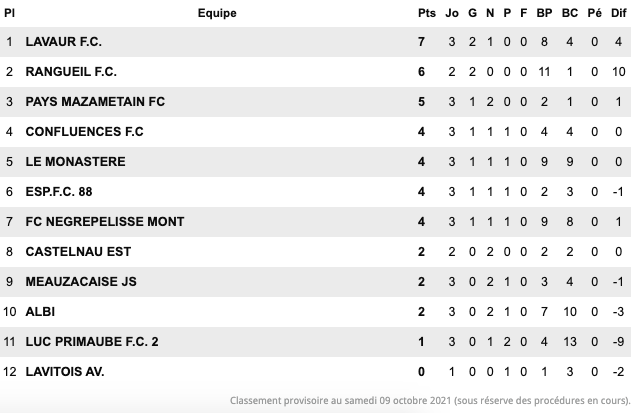Click the Equipe column header

pos(217,13)
